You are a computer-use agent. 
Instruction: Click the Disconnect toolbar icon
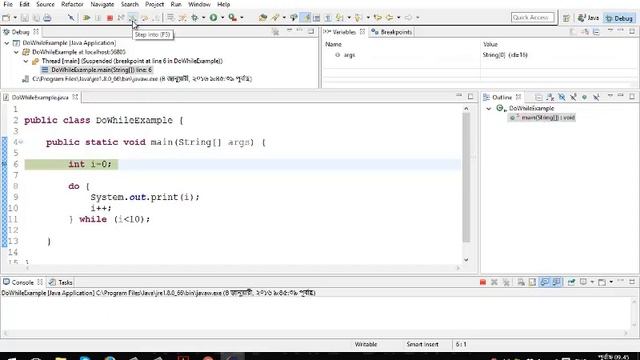click(x=121, y=18)
